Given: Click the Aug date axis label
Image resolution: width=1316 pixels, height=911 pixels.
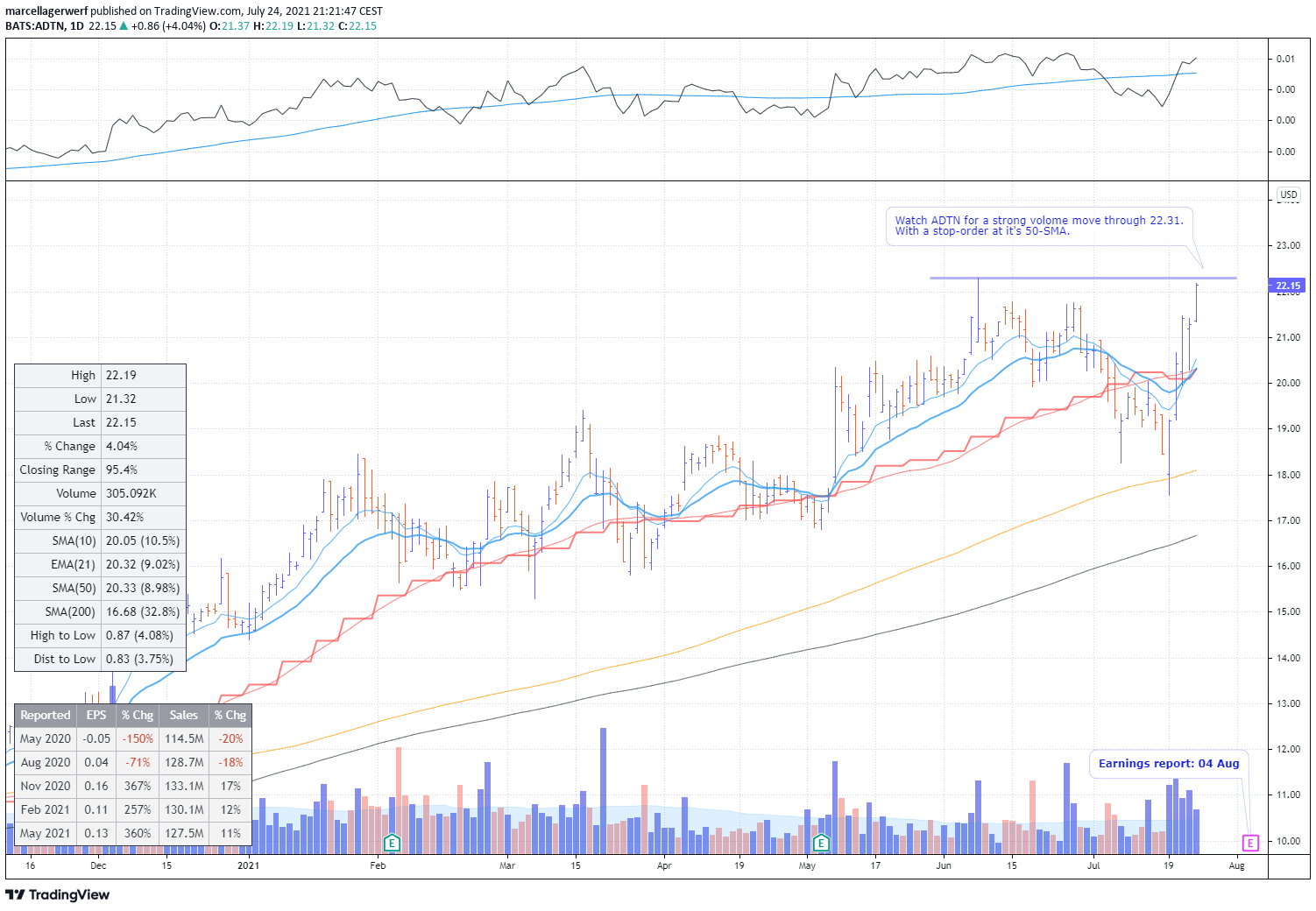Looking at the screenshot, I should tap(1236, 866).
